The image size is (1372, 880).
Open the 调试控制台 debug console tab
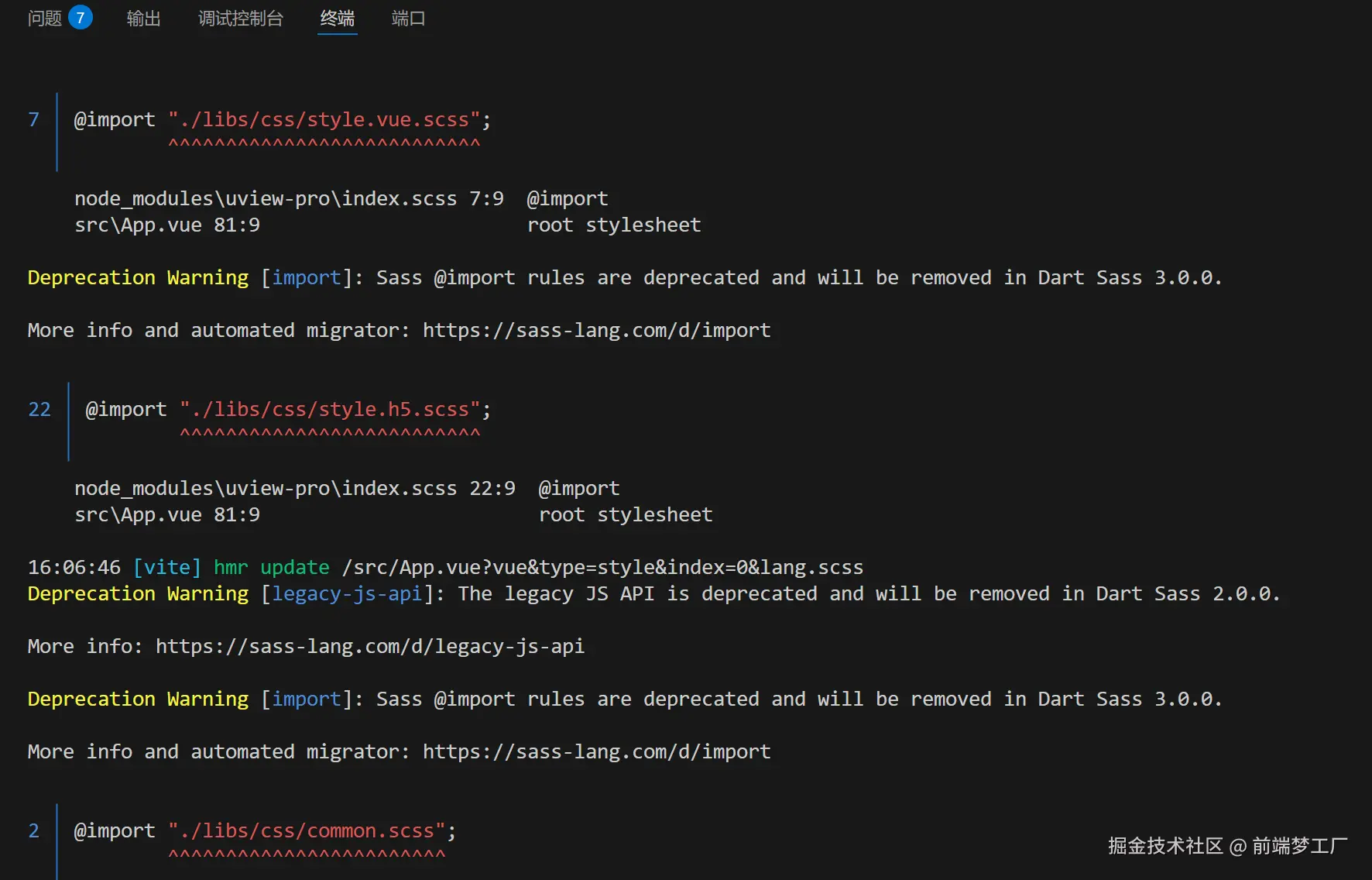(x=240, y=18)
